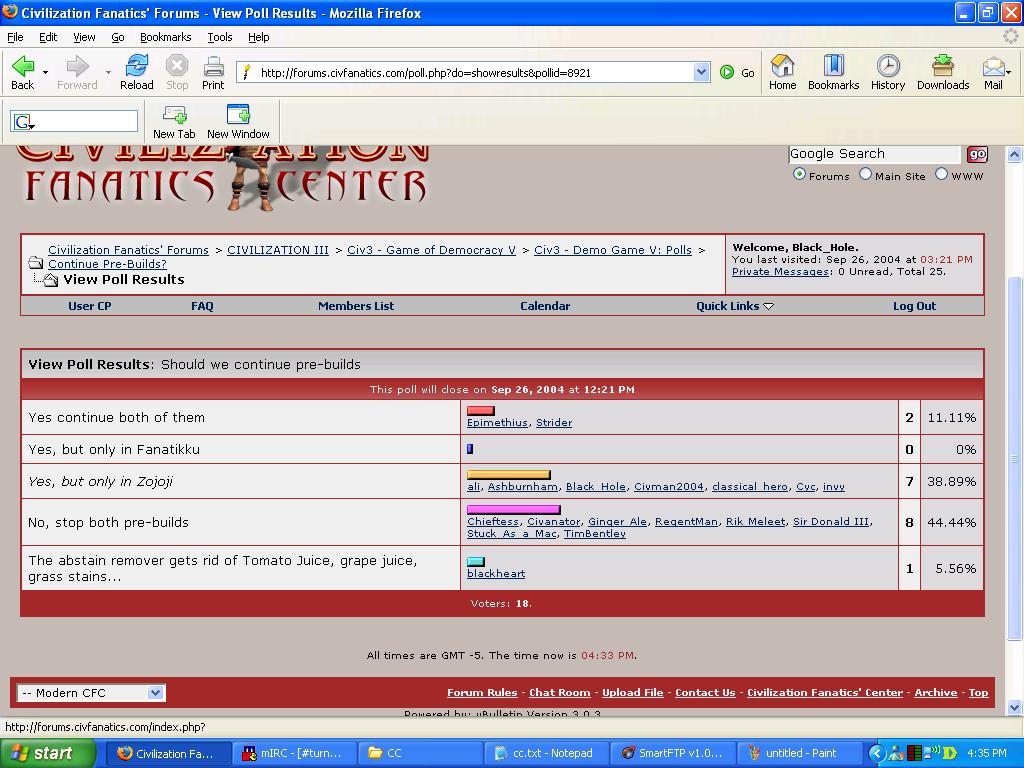Open the Edit menu
The width and height of the screenshot is (1024, 768).
pyautogui.click(x=48, y=37)
